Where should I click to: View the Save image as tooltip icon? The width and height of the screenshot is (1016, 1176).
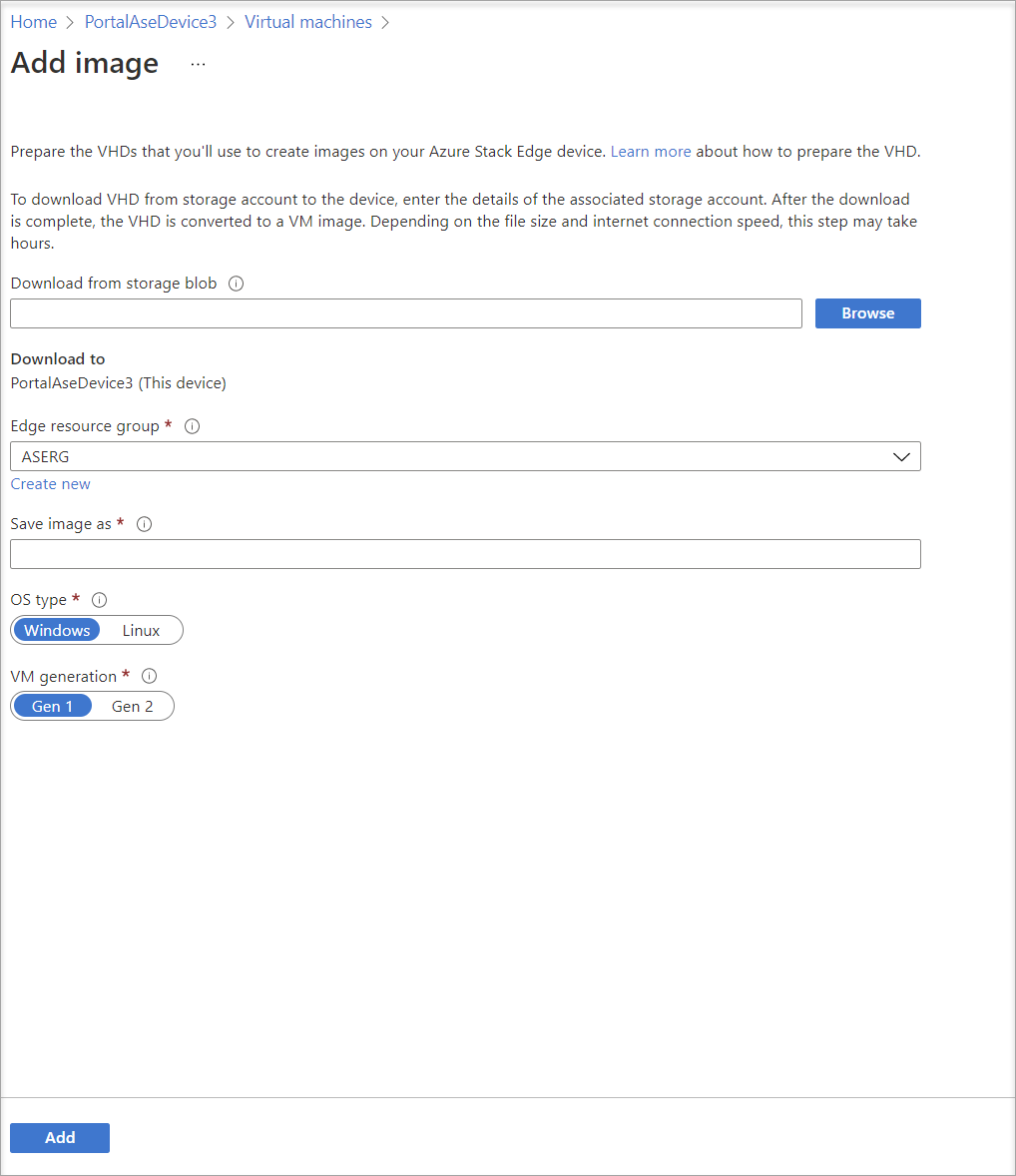144,523
